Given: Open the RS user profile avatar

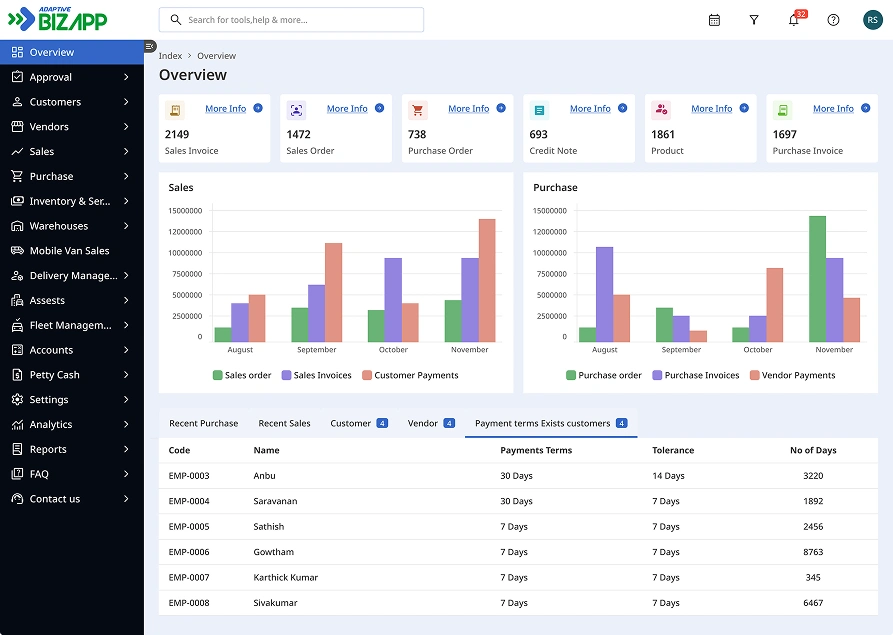Looking at the screenshot, I should (x=872, y=20).
